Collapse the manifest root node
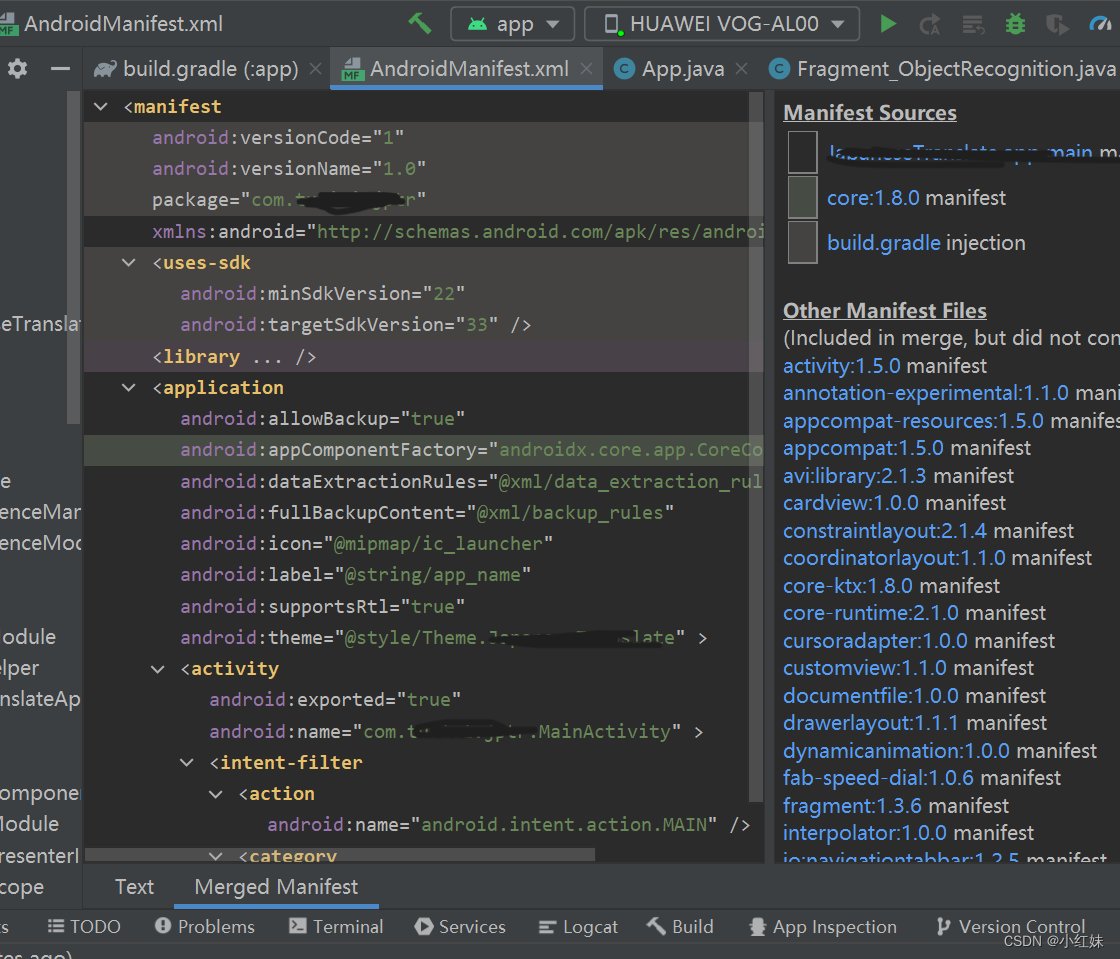The width and height of the screenshot is (1120, 959). pos(101,106)
